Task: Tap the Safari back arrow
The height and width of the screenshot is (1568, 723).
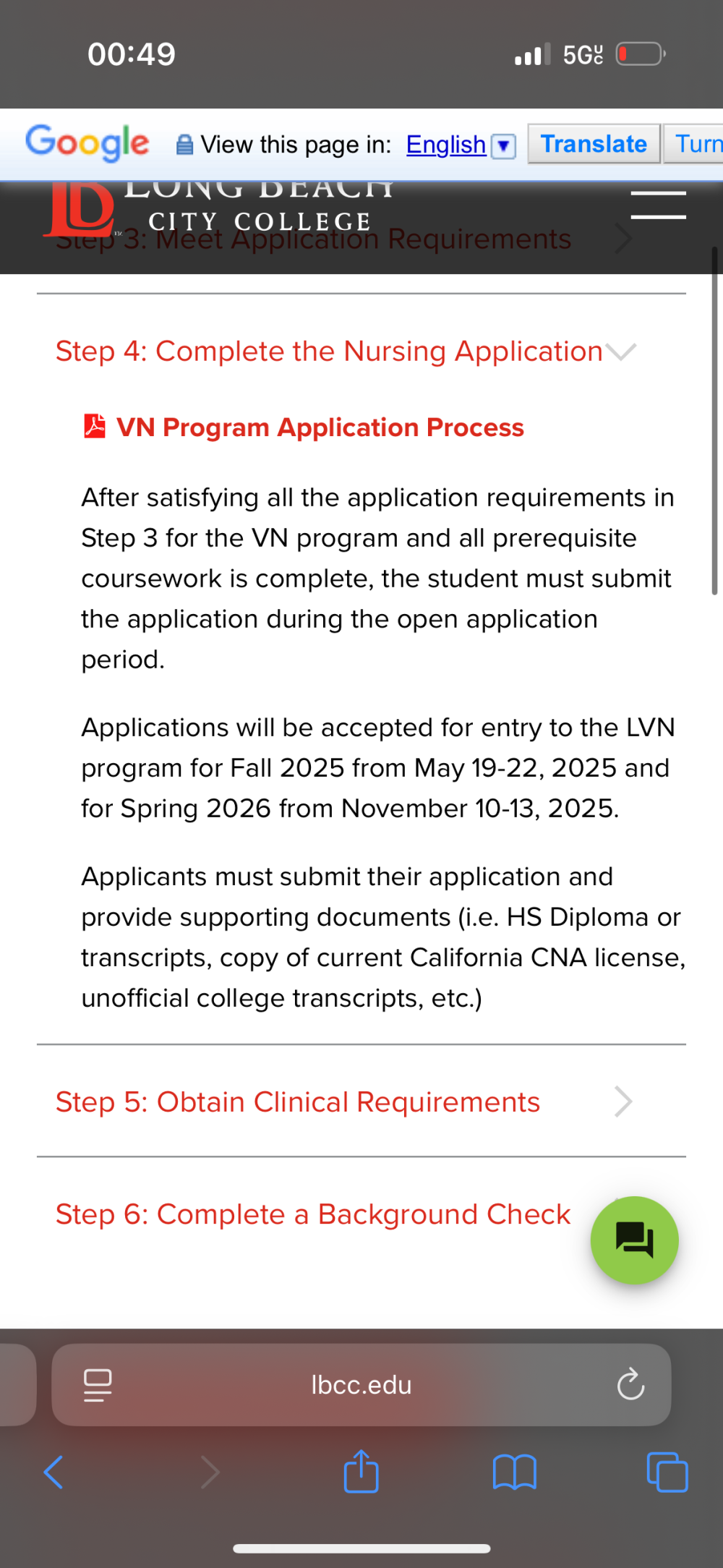Action: (54, 1472)
